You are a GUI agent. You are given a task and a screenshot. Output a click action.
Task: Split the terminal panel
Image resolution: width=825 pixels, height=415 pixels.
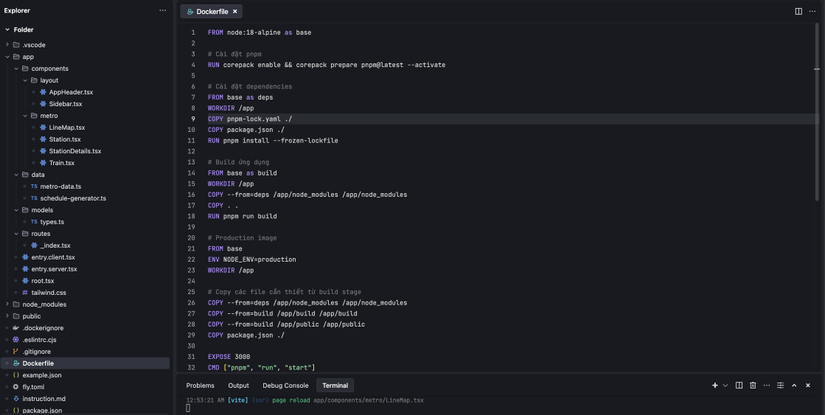point(739,385)
